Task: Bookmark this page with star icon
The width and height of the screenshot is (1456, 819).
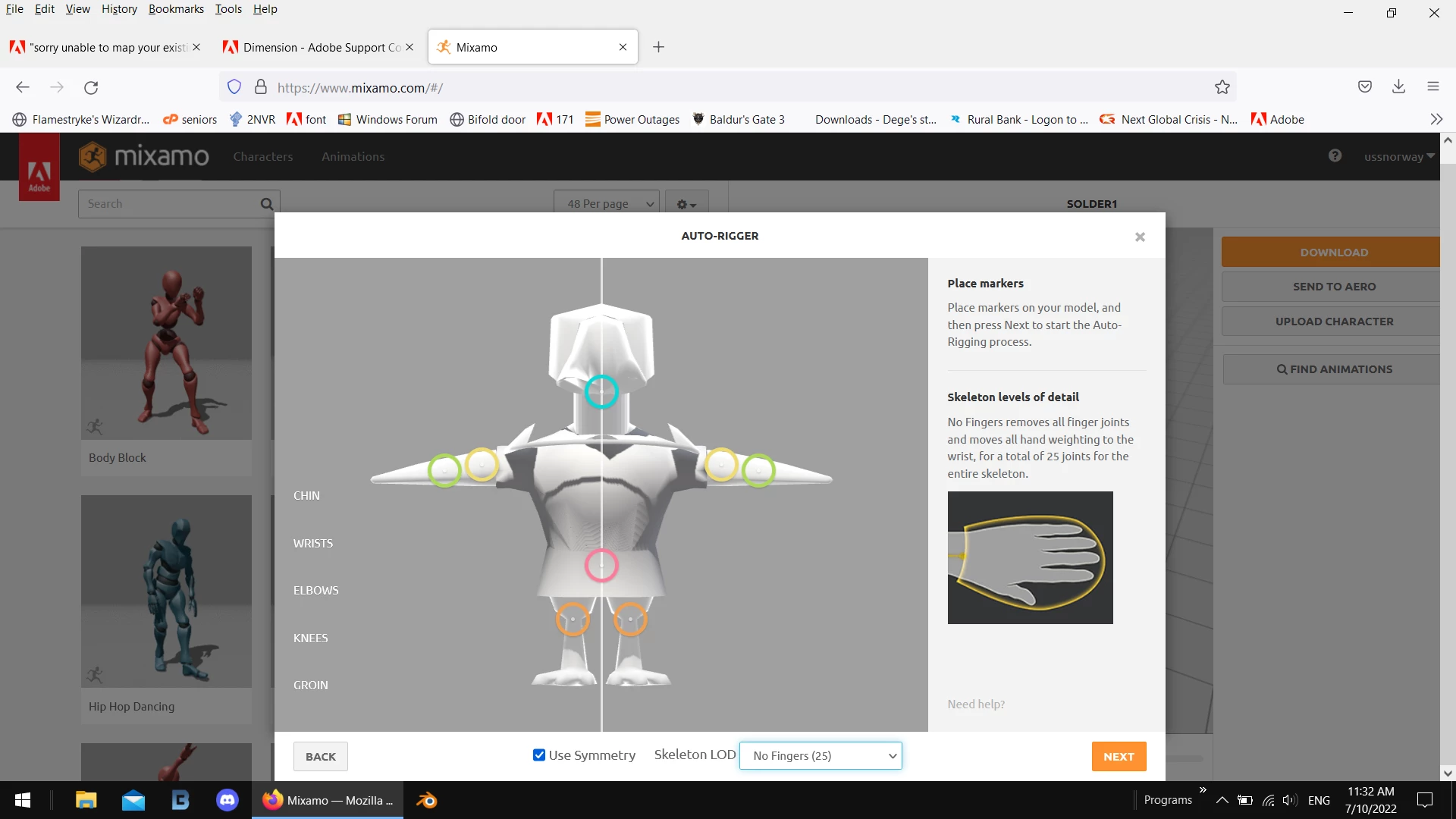Action: (1222, 87)
